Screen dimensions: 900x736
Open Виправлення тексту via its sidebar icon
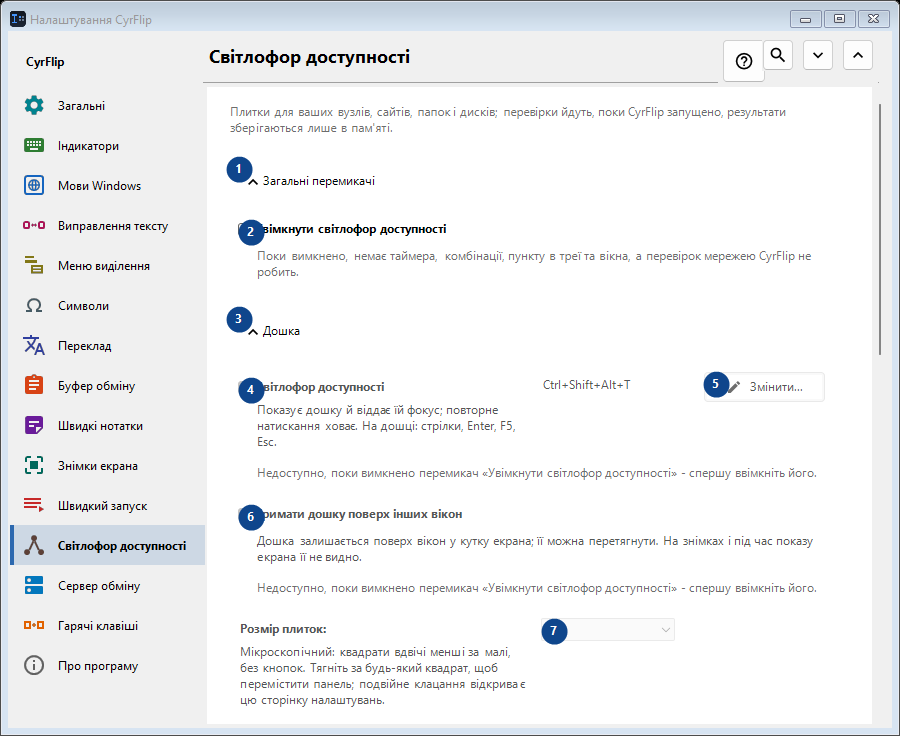pyautogui.click(x=34, y=226)
